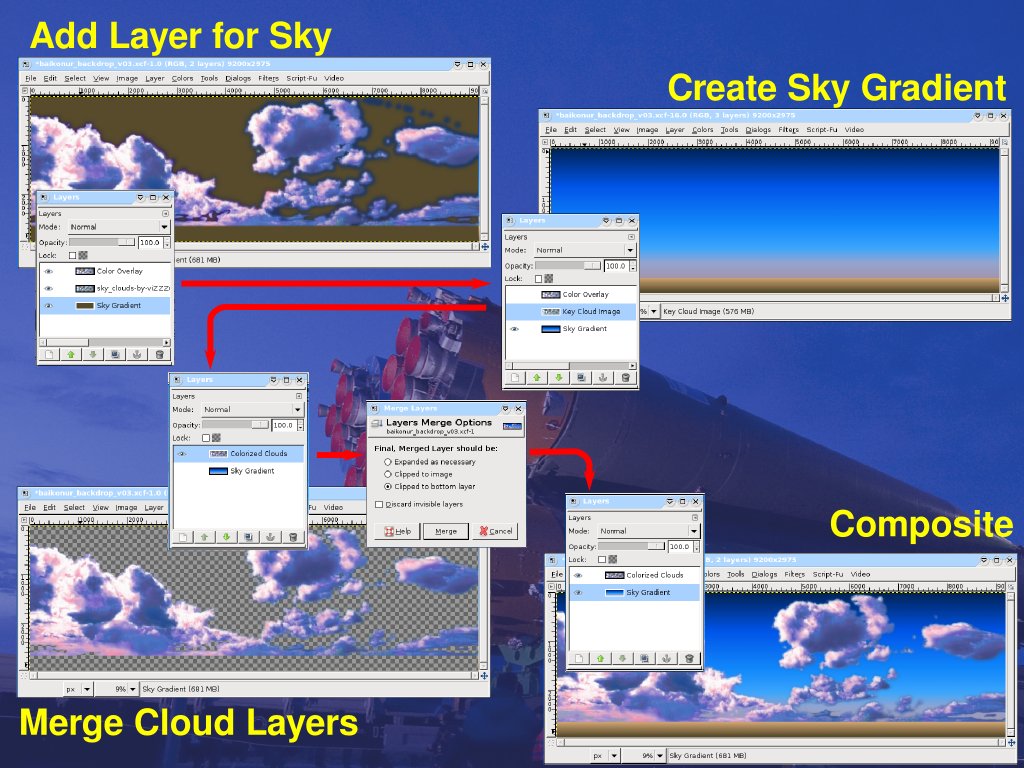Open Mode dropdown above Key Cloud Image layer
Image resolution: width=1024 pixels, height=768 pixels.
(x=584, y=250)
